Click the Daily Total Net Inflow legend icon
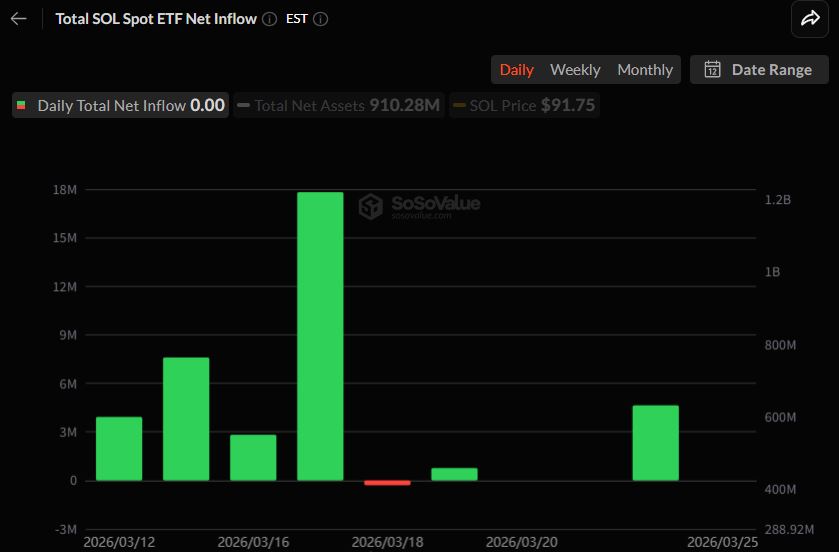The height and width of the screenshot is (552, 839). [x=22, y=105]
